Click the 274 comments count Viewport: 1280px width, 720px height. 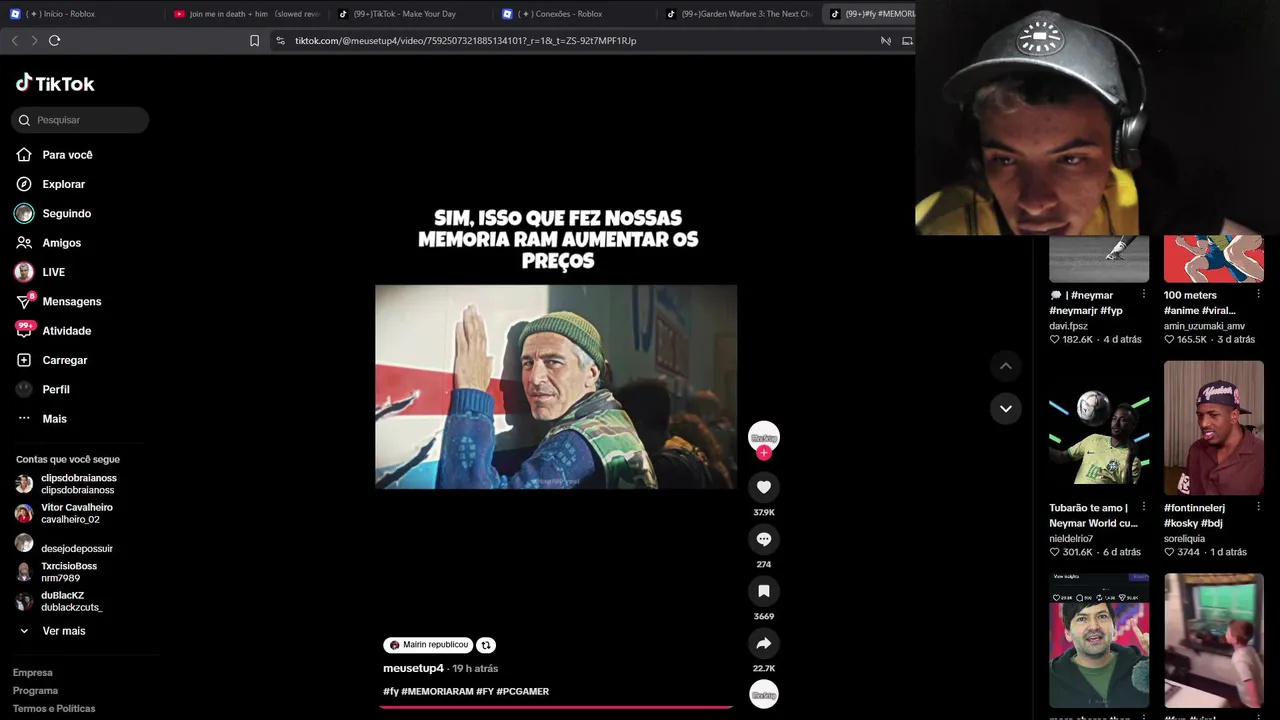[x=764, y=564]
